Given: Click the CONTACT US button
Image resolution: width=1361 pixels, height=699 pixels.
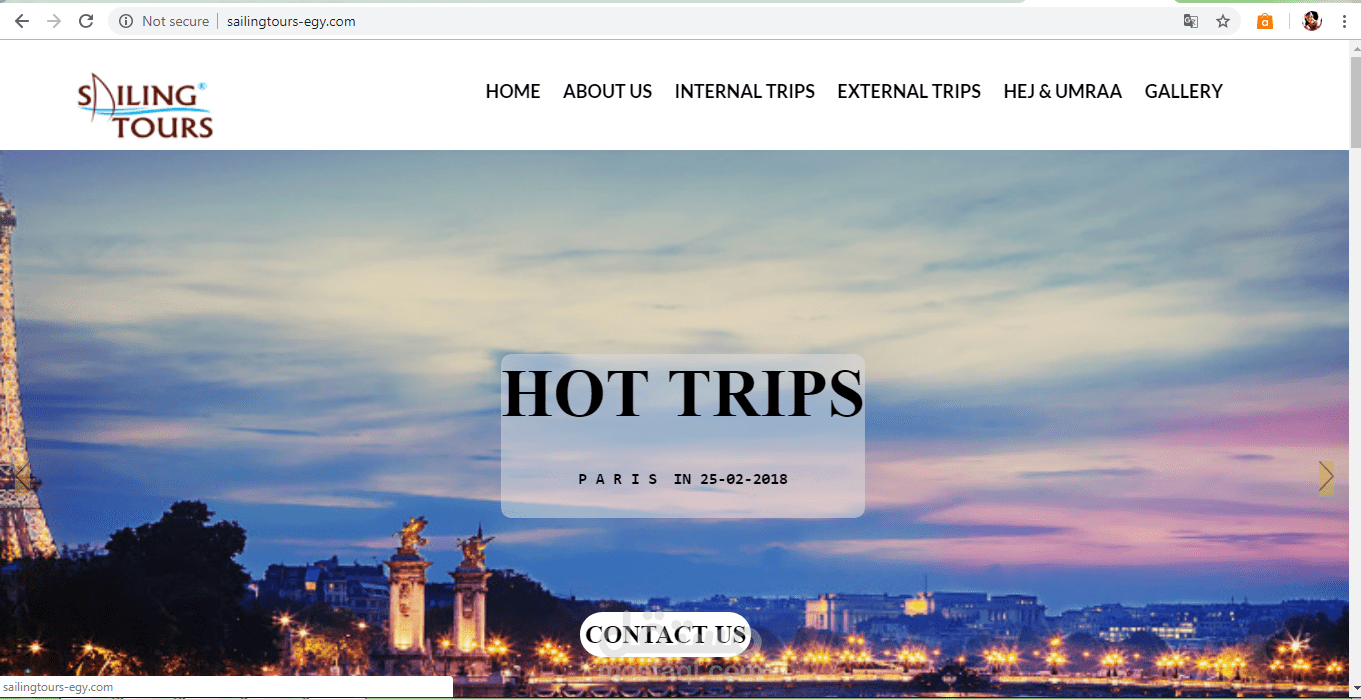Looking at the screenshot, I should click(665, 634).
